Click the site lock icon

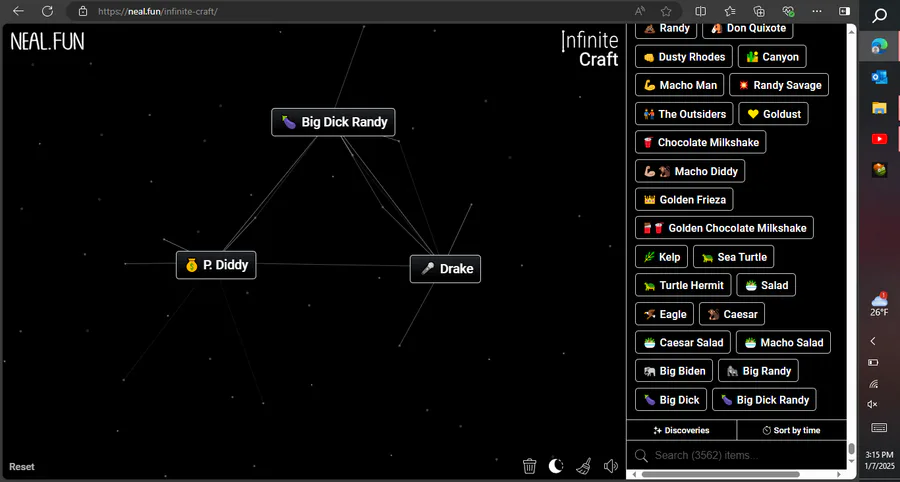click(83, 11)
